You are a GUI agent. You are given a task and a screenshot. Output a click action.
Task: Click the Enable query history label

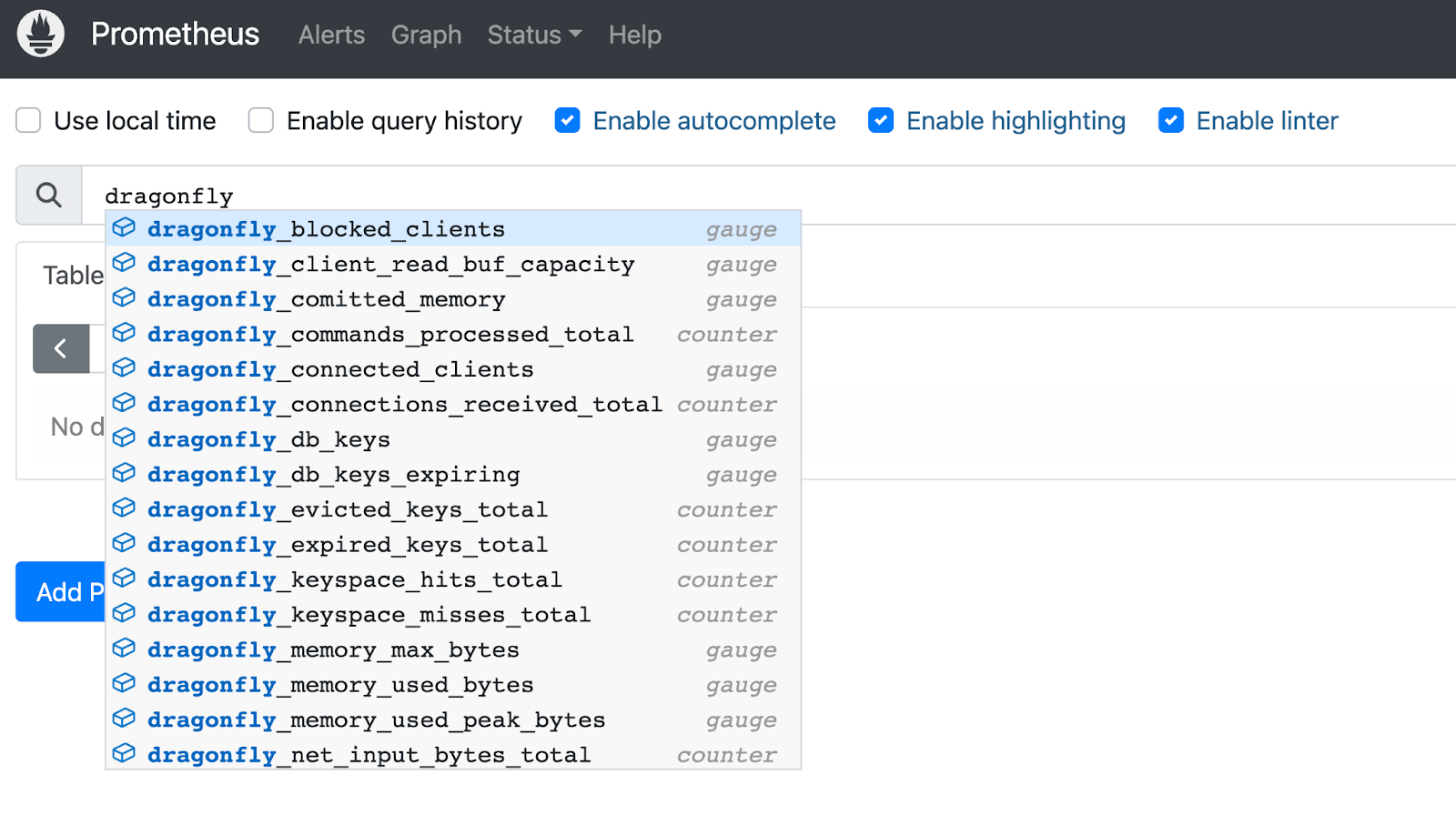click(404, 121)
